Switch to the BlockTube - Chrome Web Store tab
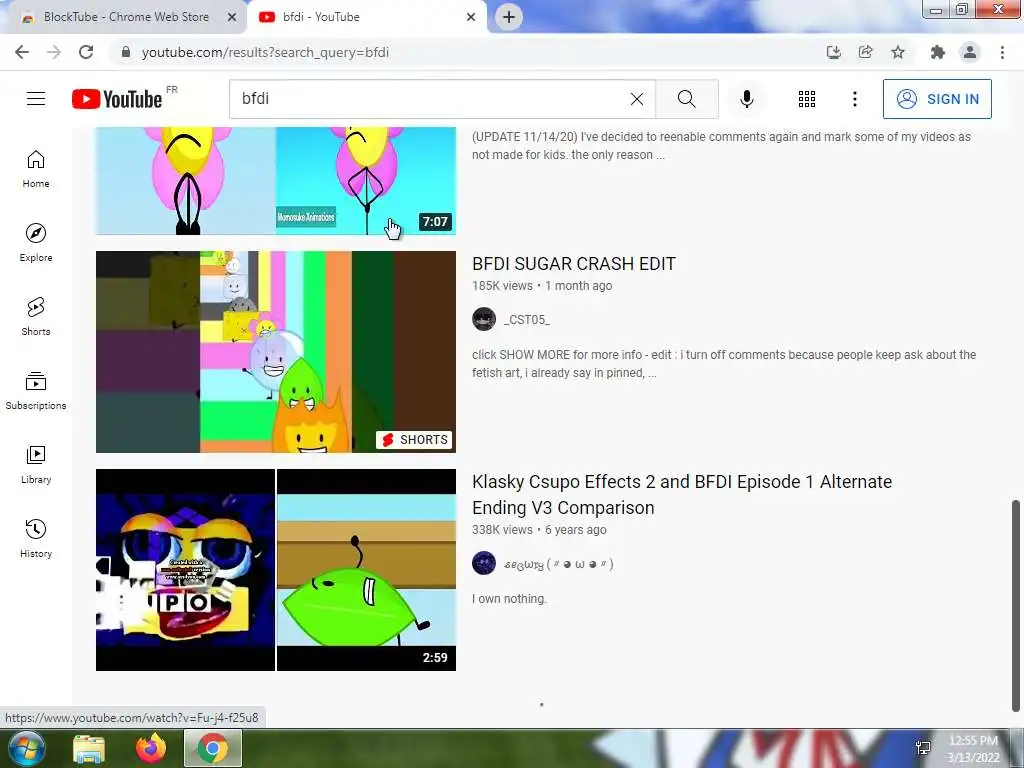Screen dimensions: 1024x768 124,17
